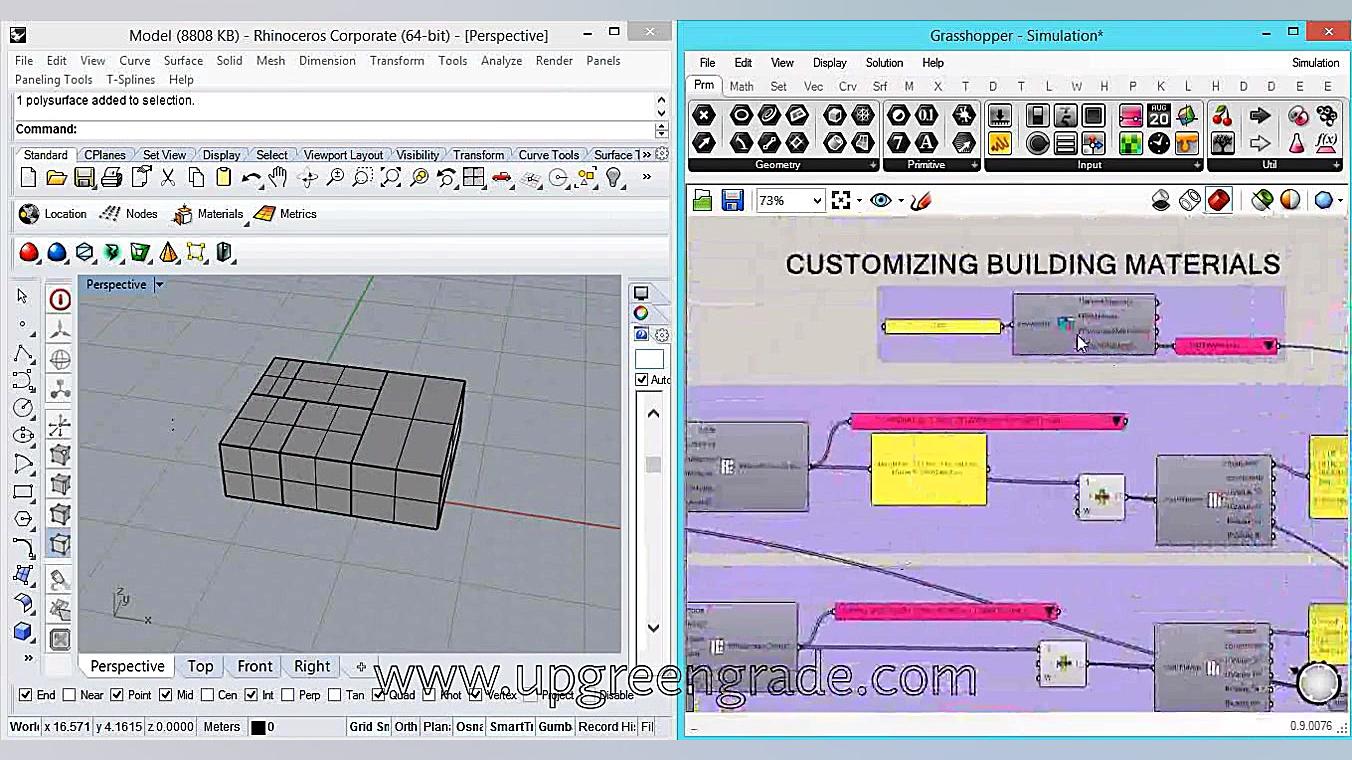1352x760 pixels.
Task: Click the Meters units status bar pane
Action: pos(222,727)
